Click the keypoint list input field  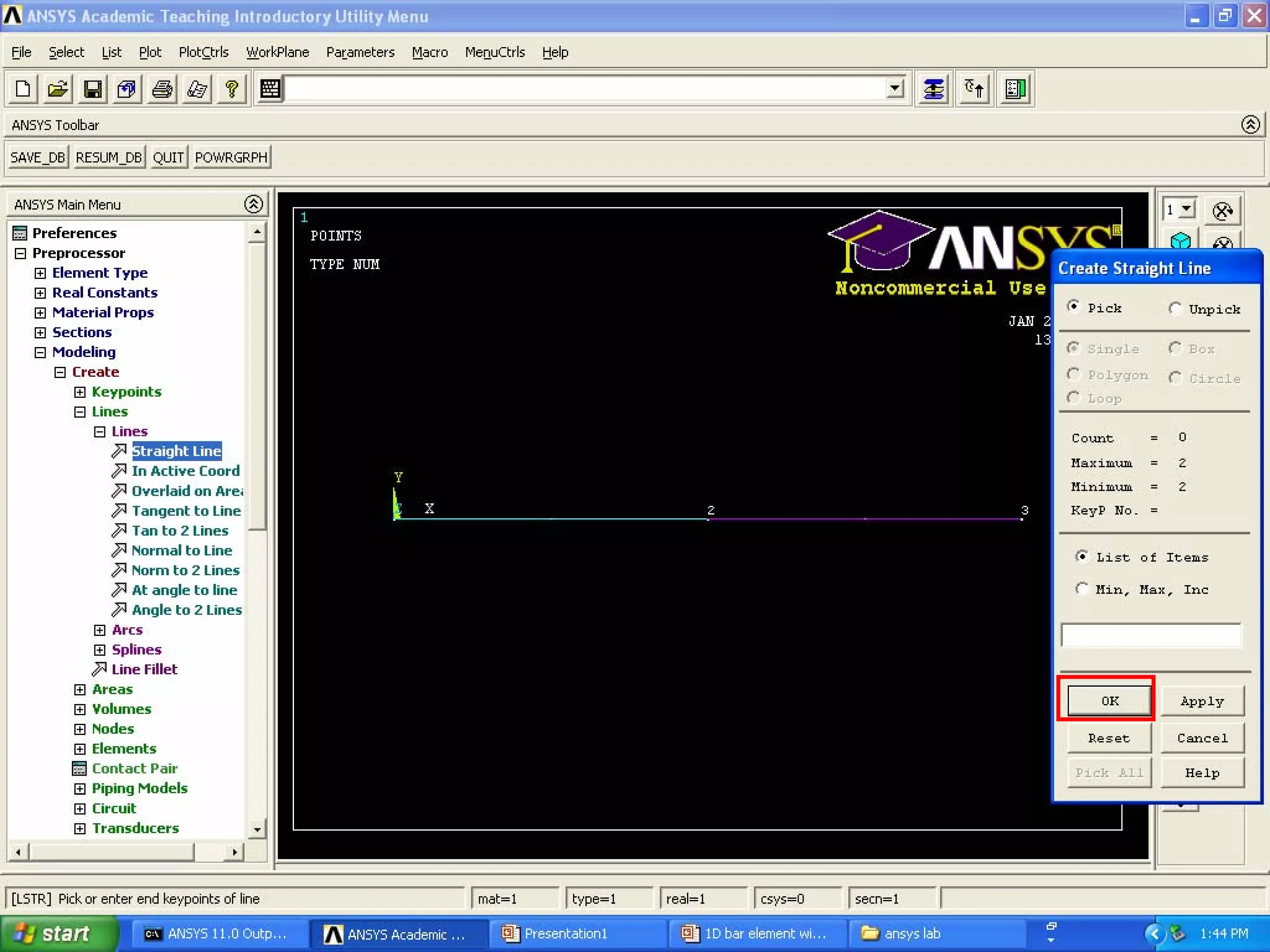coord(1151,635)
